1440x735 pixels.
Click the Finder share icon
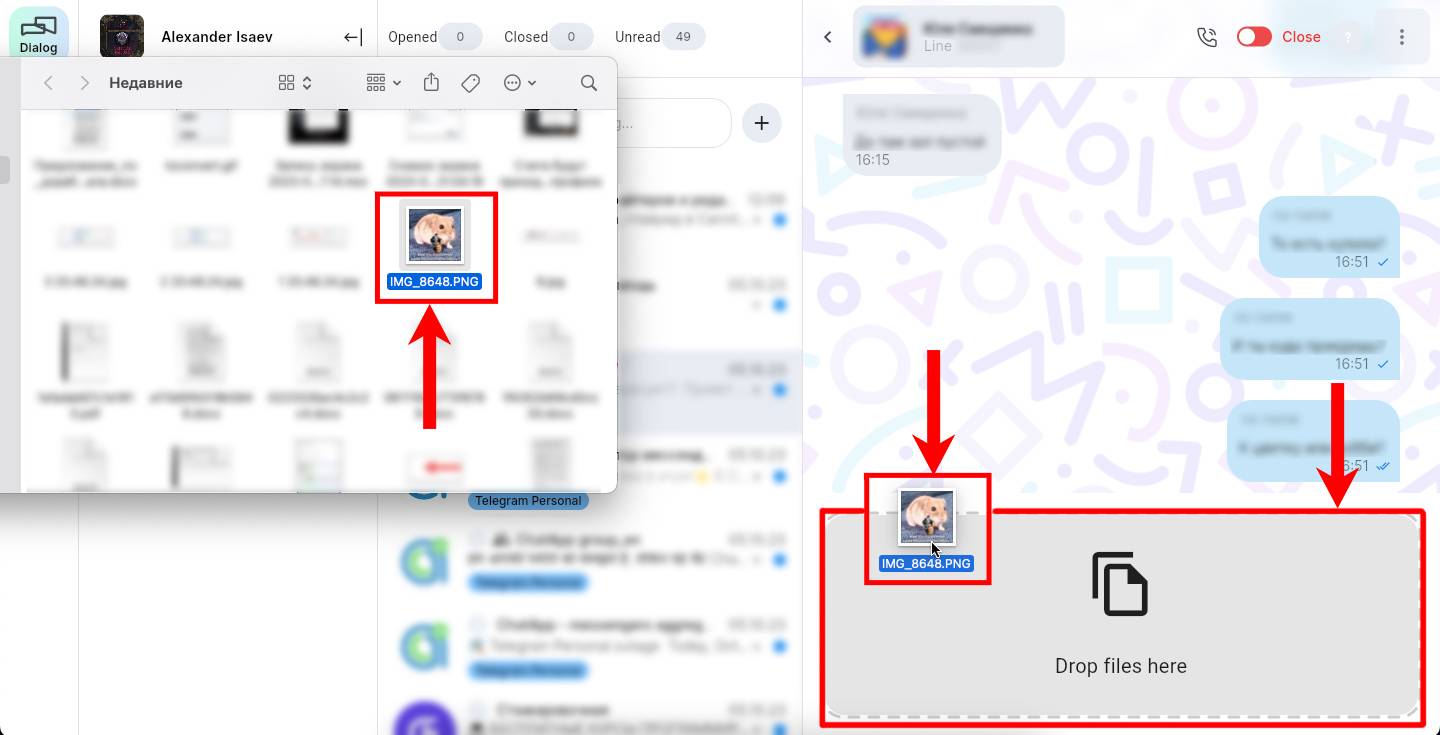click(431, 83)
